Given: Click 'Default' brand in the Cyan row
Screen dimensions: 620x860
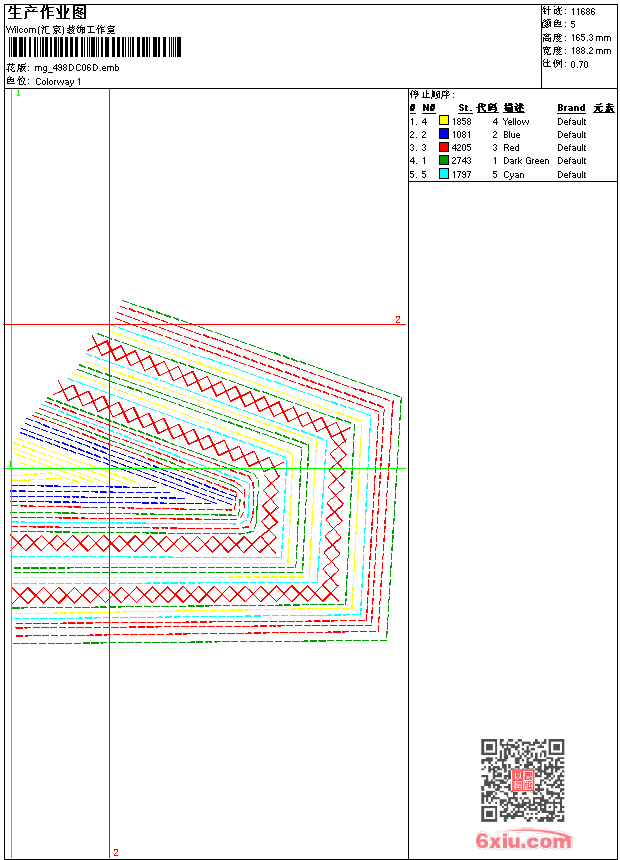Looking at the screenshot, I should 572,175.
